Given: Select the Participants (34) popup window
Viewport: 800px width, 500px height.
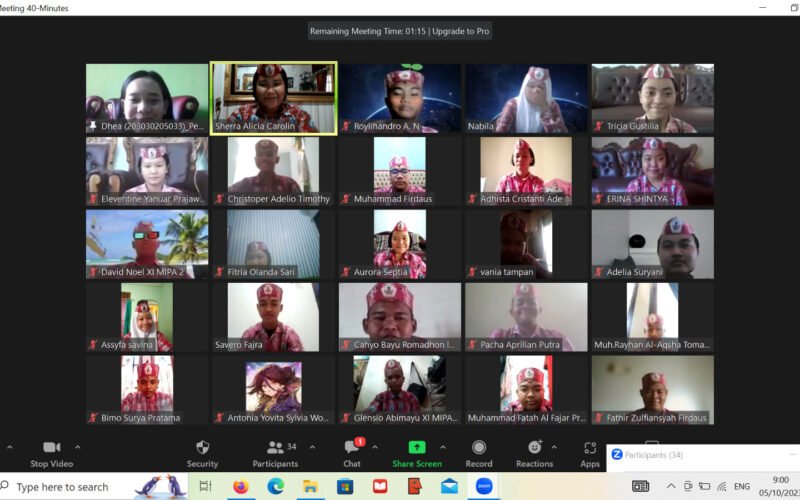Looking at the screenshot, I should point(700,455).
